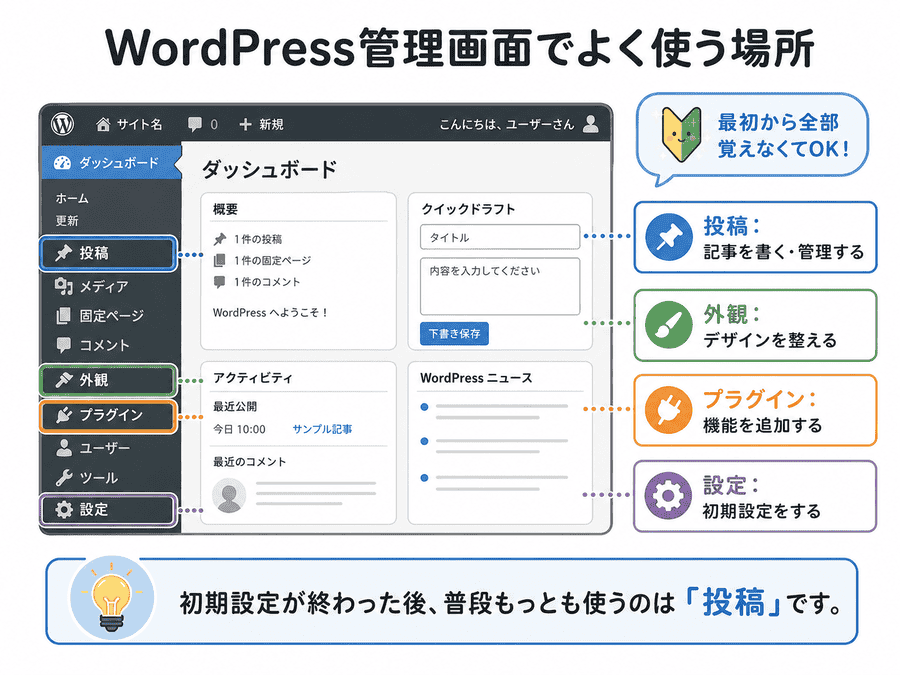
Task: Click the 今日 10:00 timestamp
Action: tap(239, 429)
